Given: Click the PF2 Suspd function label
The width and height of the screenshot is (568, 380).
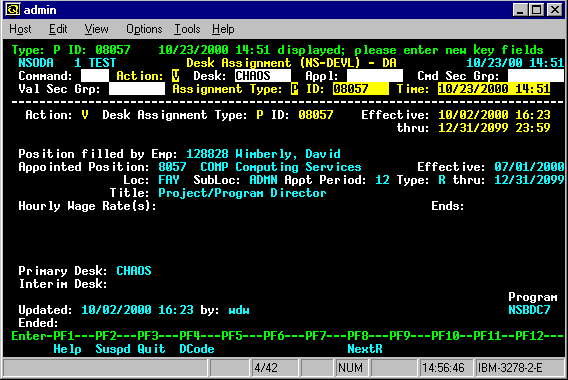Looking at the screenshot, I should (x=113, y=349).
